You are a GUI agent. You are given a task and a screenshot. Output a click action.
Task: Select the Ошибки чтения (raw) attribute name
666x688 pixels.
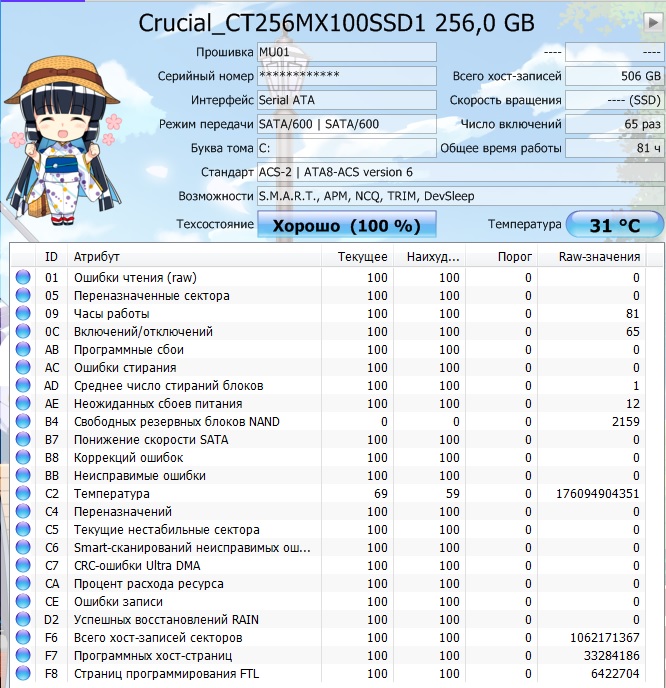tap(135, 278)
